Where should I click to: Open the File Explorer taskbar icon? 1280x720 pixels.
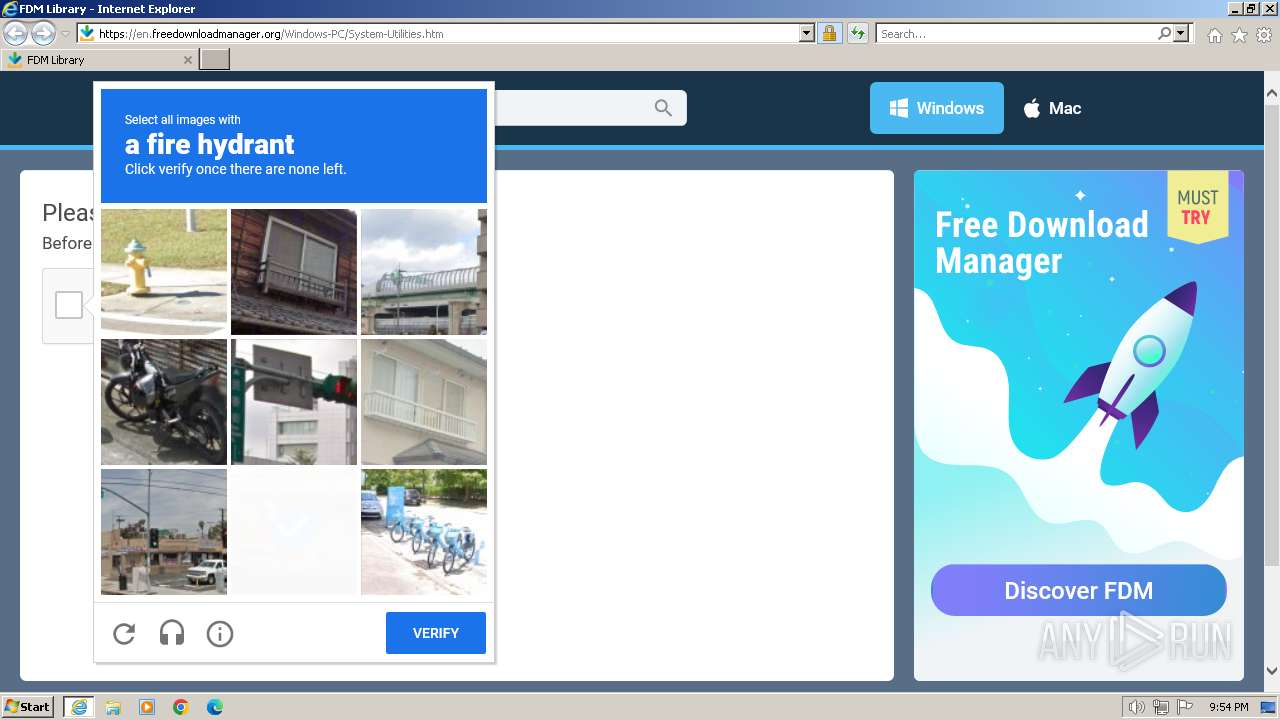(x=113, y=707)
